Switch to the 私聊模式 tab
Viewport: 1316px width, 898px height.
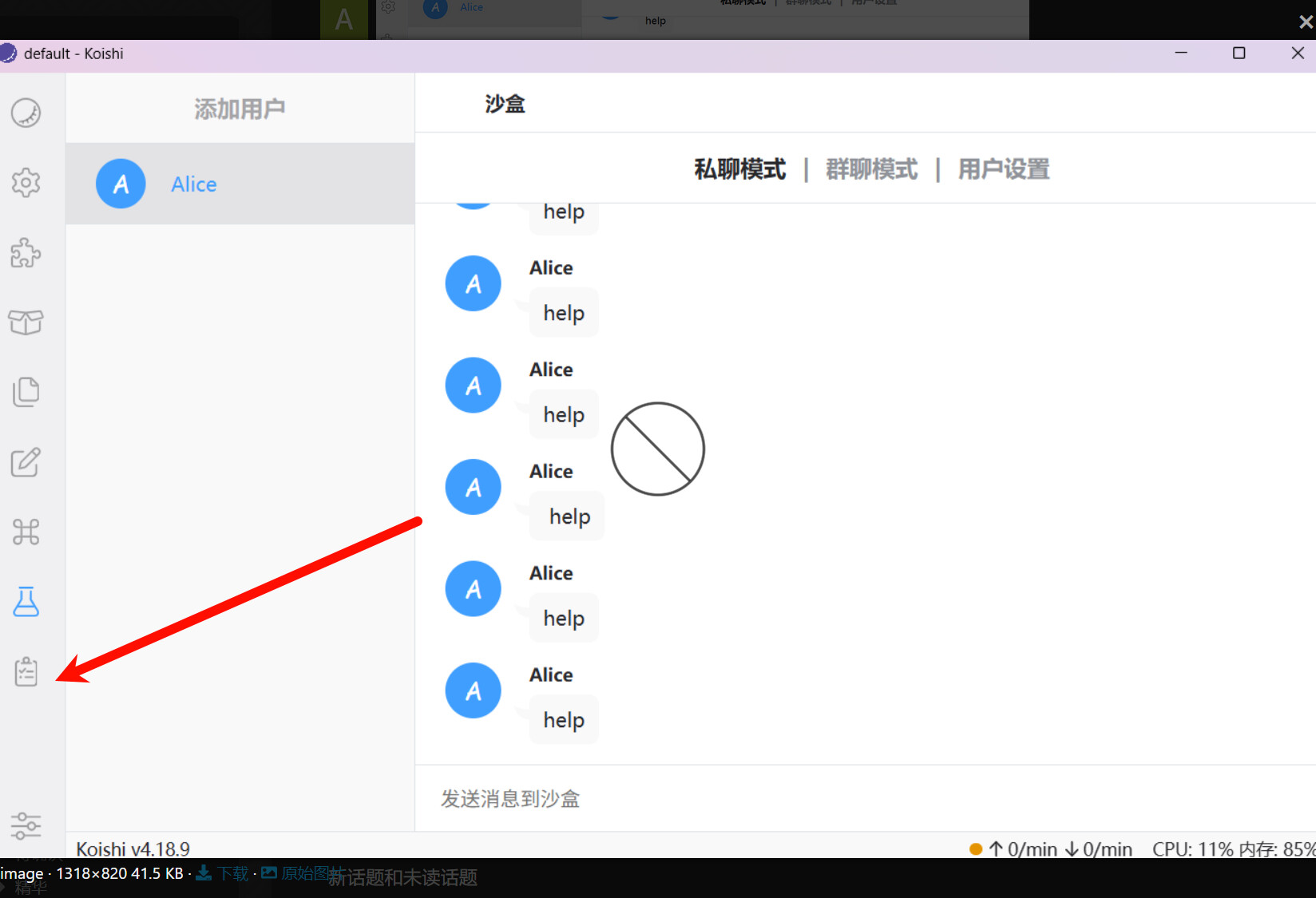739,169
